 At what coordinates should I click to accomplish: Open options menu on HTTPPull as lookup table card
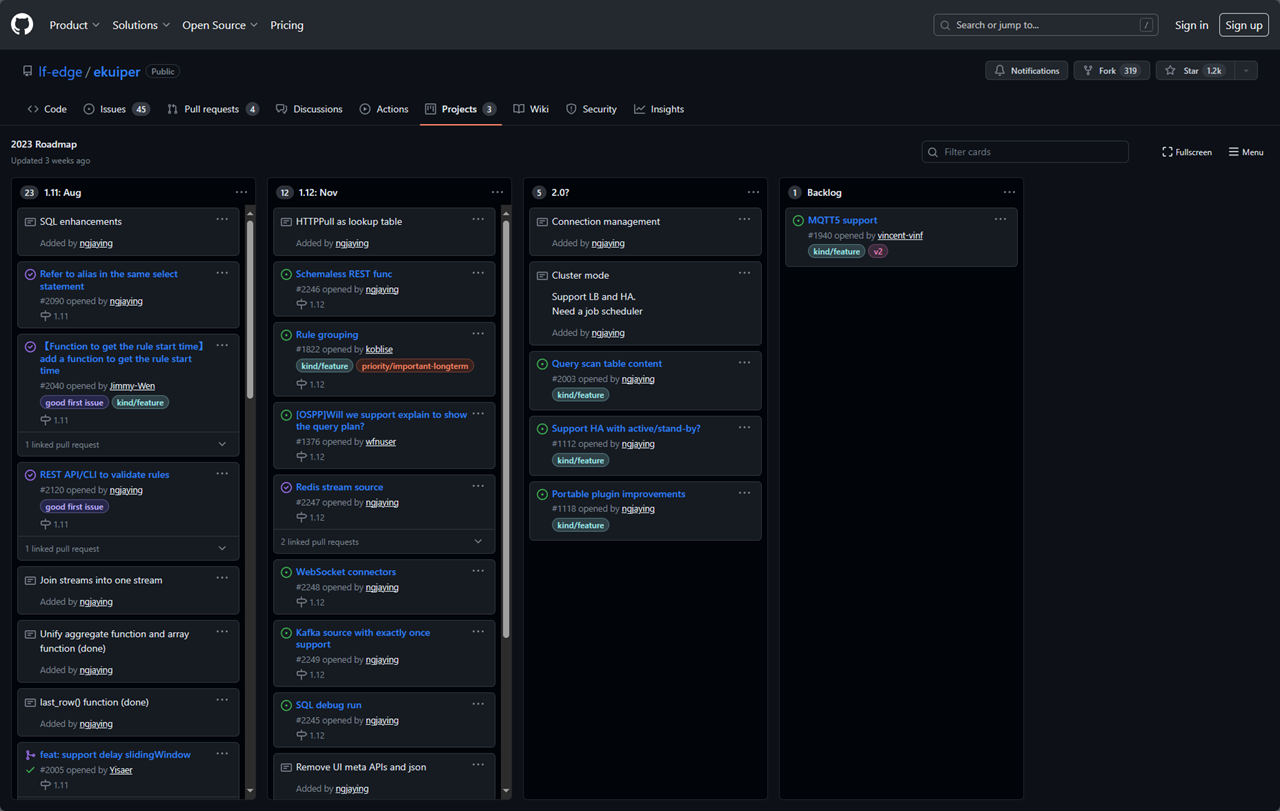[478, 219]
